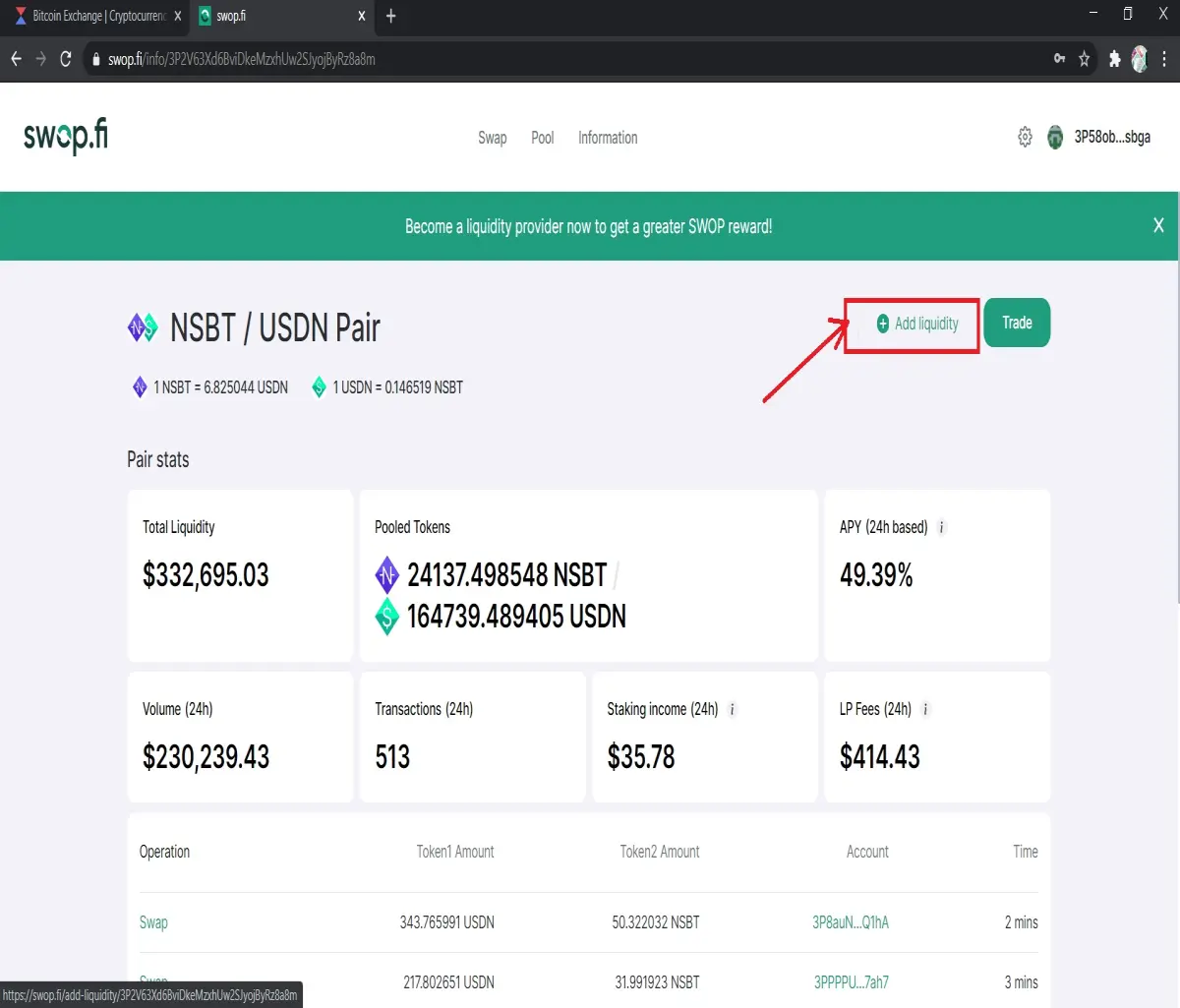The width and height of the screenshot is (1180, 1008).
Task: Click the 164739.489405 USDN pooled amount
Action: 516,617
